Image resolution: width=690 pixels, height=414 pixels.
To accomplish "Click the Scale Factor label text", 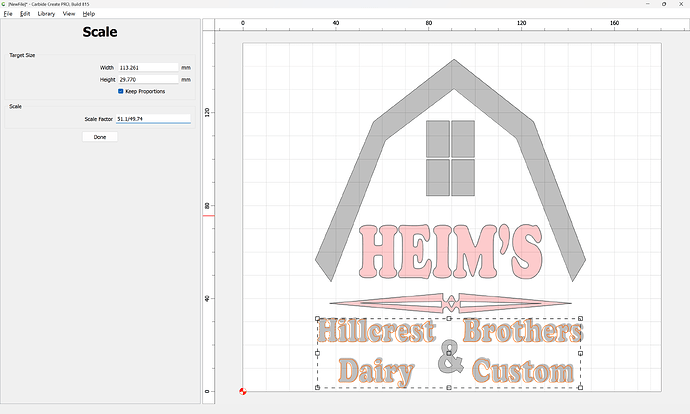I will point(99,119).
